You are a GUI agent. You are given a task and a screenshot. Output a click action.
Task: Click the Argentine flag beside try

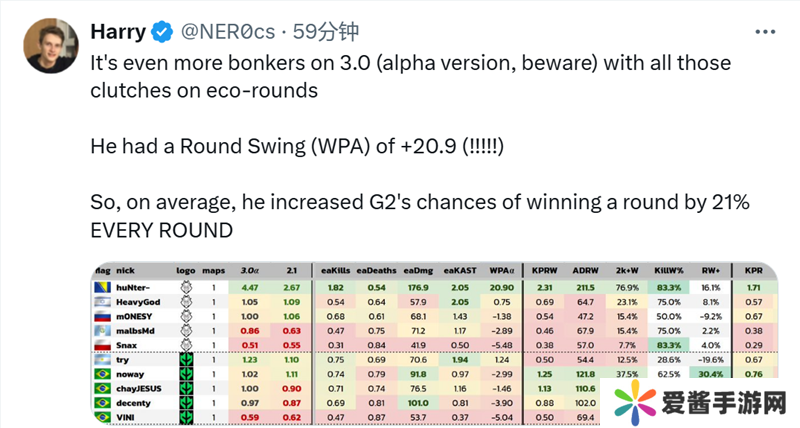pyautogui.click(x=102, y=358)
